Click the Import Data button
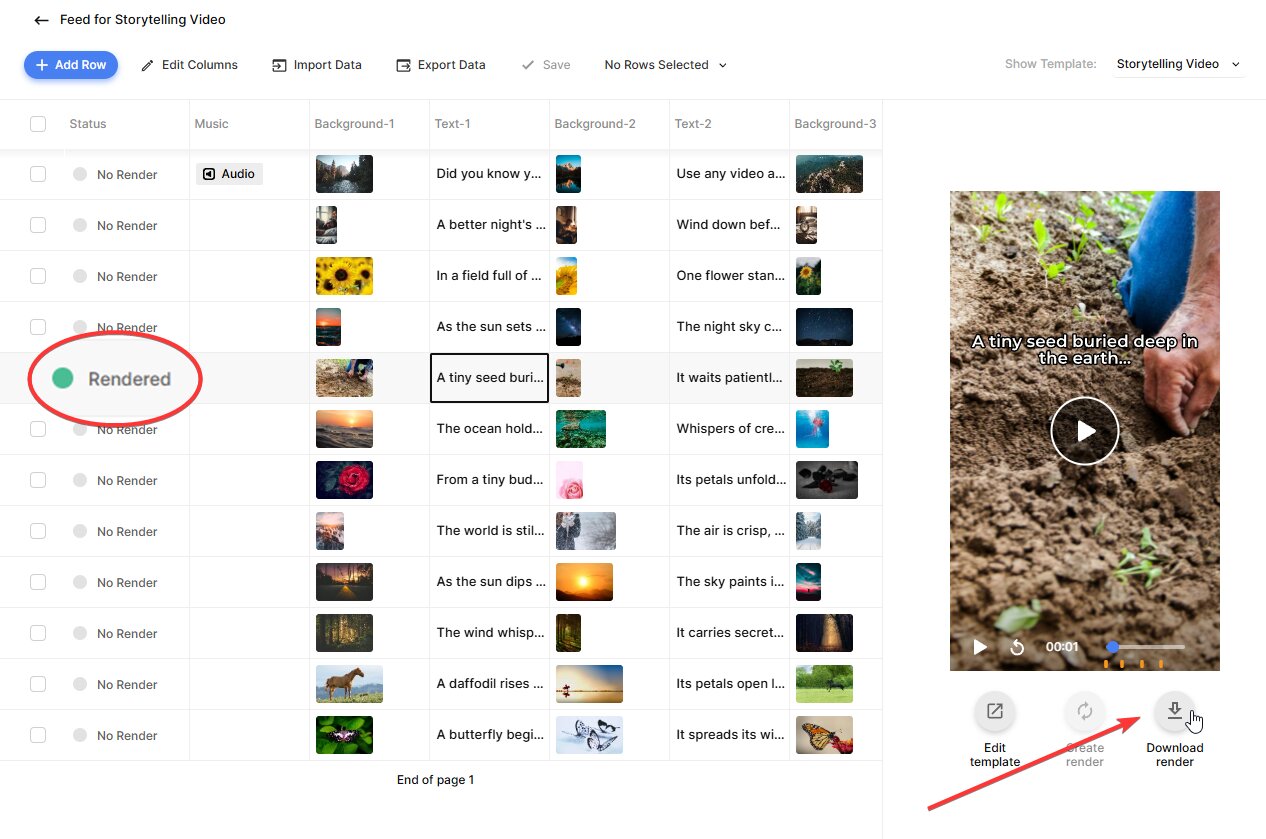 tap(317, 65)
